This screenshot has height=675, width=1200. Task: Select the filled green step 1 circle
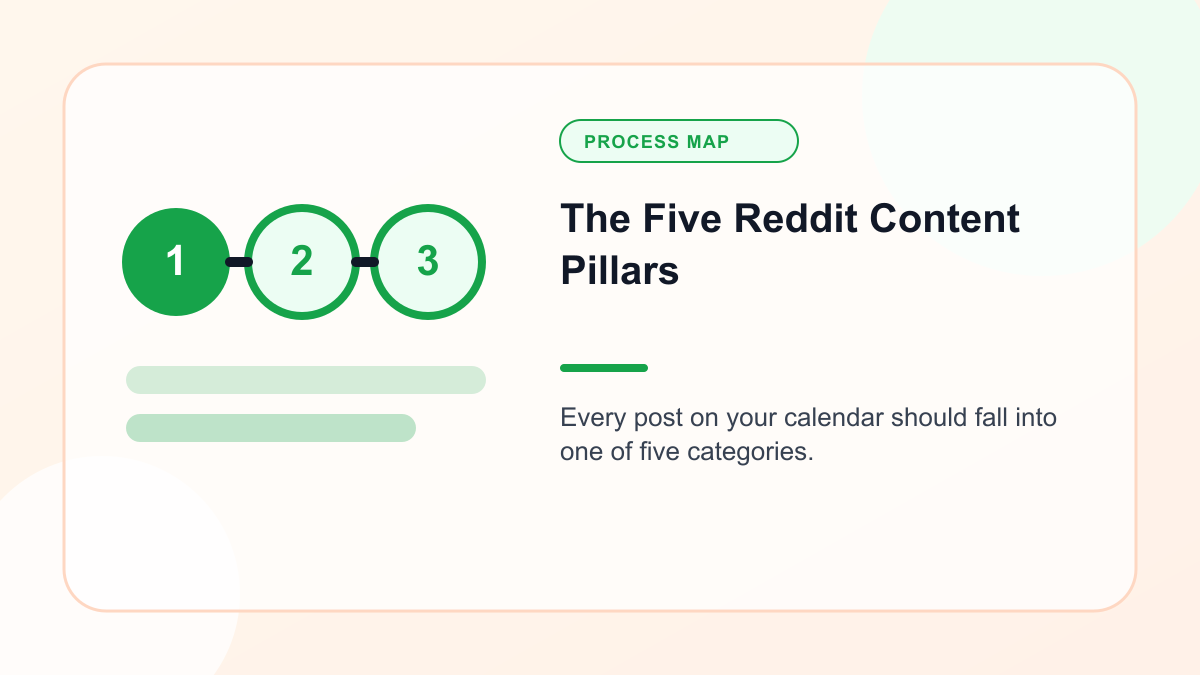pos(176,262)
